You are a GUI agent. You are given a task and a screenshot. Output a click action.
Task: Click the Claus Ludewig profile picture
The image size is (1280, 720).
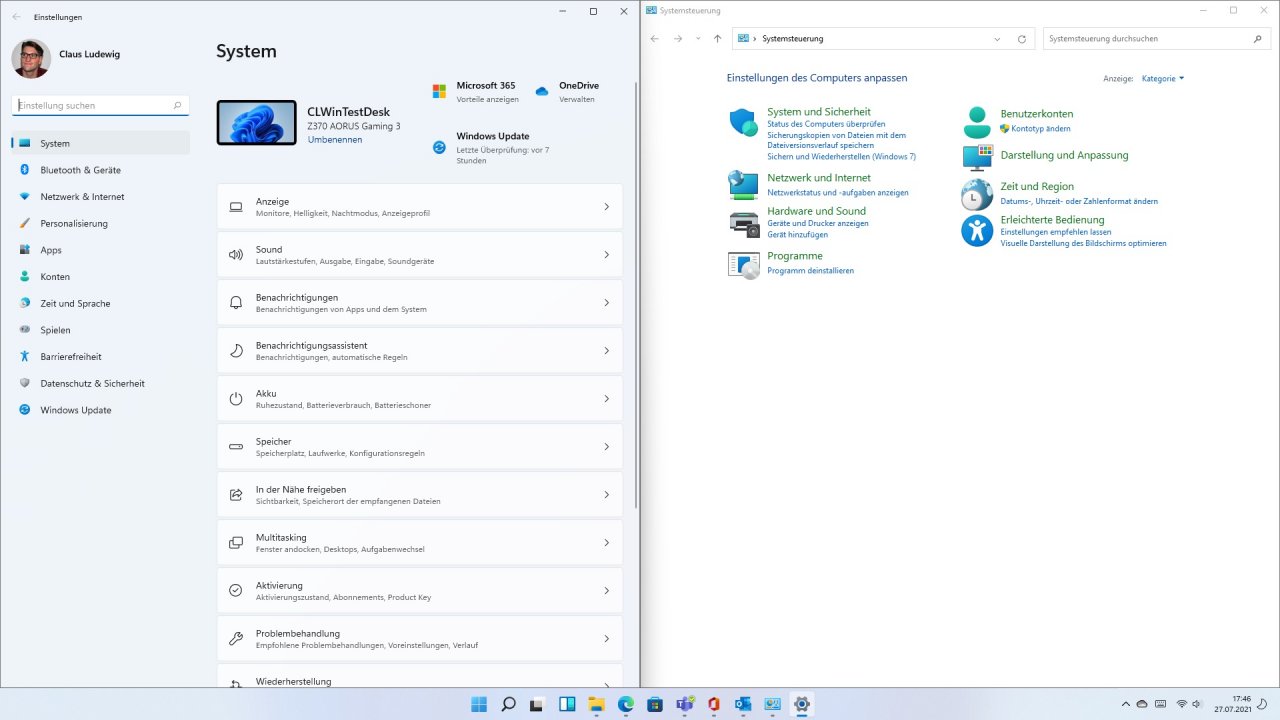[x=31, y=59]
